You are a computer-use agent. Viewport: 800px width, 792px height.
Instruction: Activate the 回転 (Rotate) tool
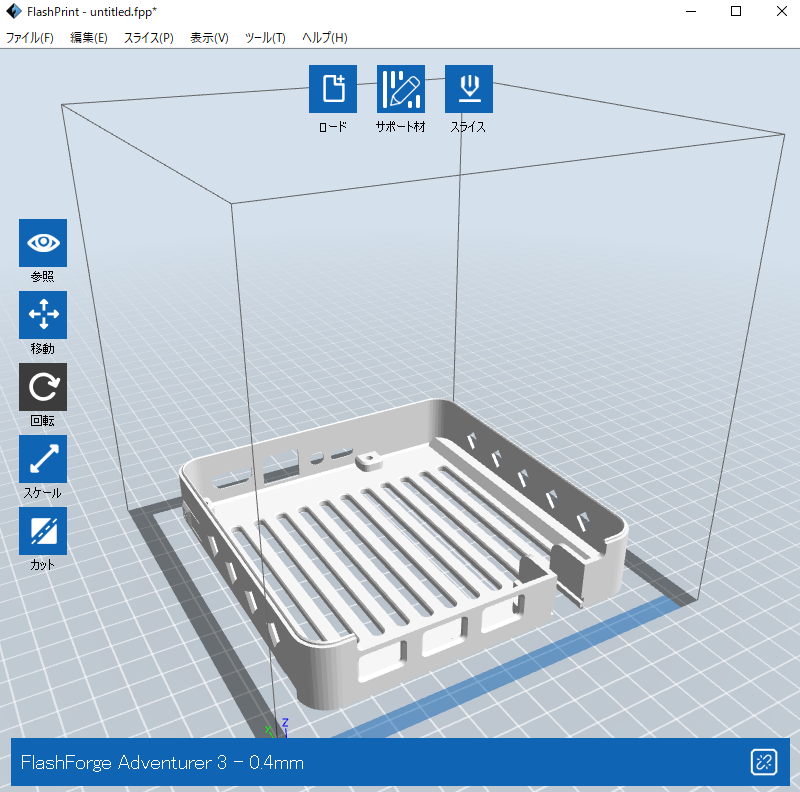43,387
